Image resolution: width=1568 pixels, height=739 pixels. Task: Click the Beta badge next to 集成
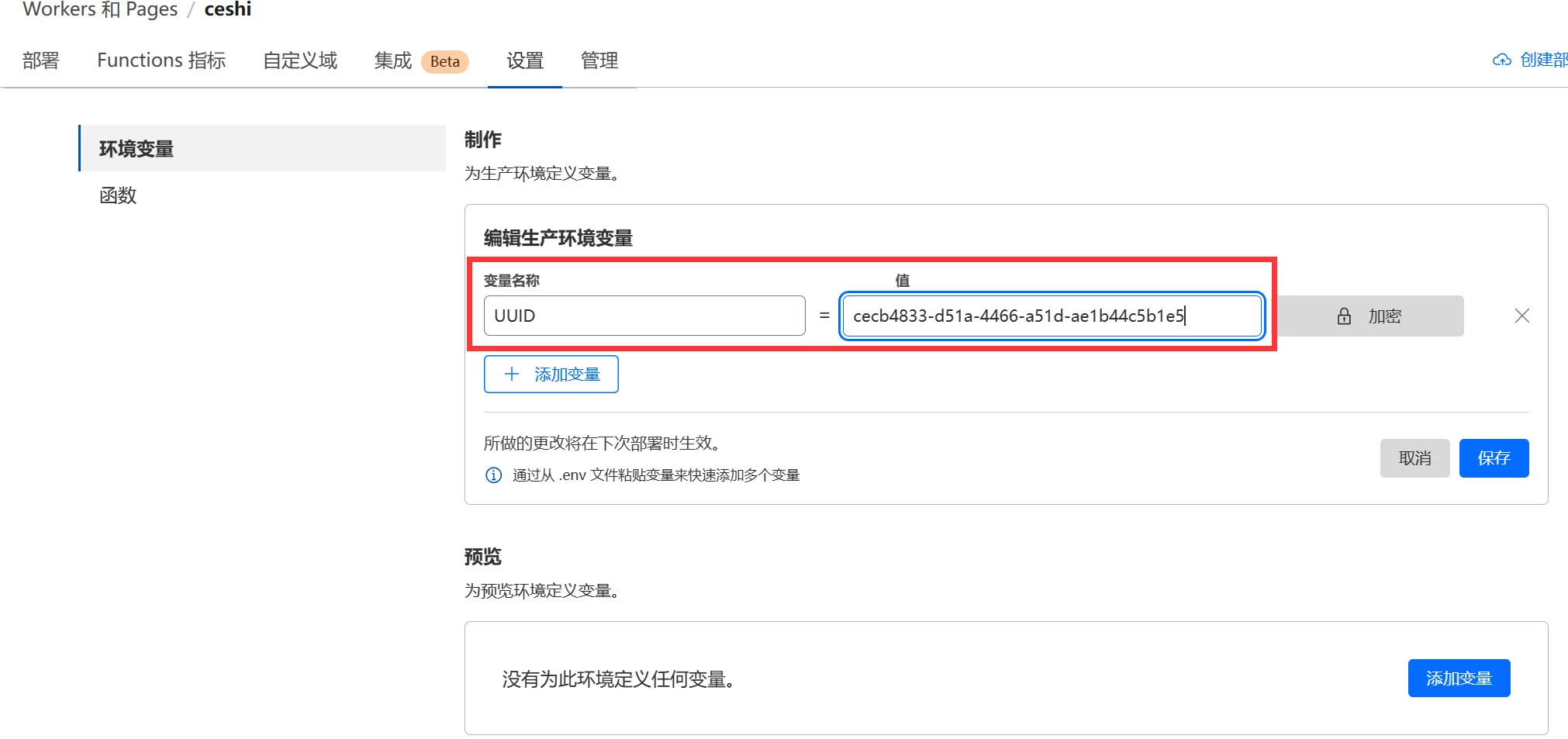[444, 62]
